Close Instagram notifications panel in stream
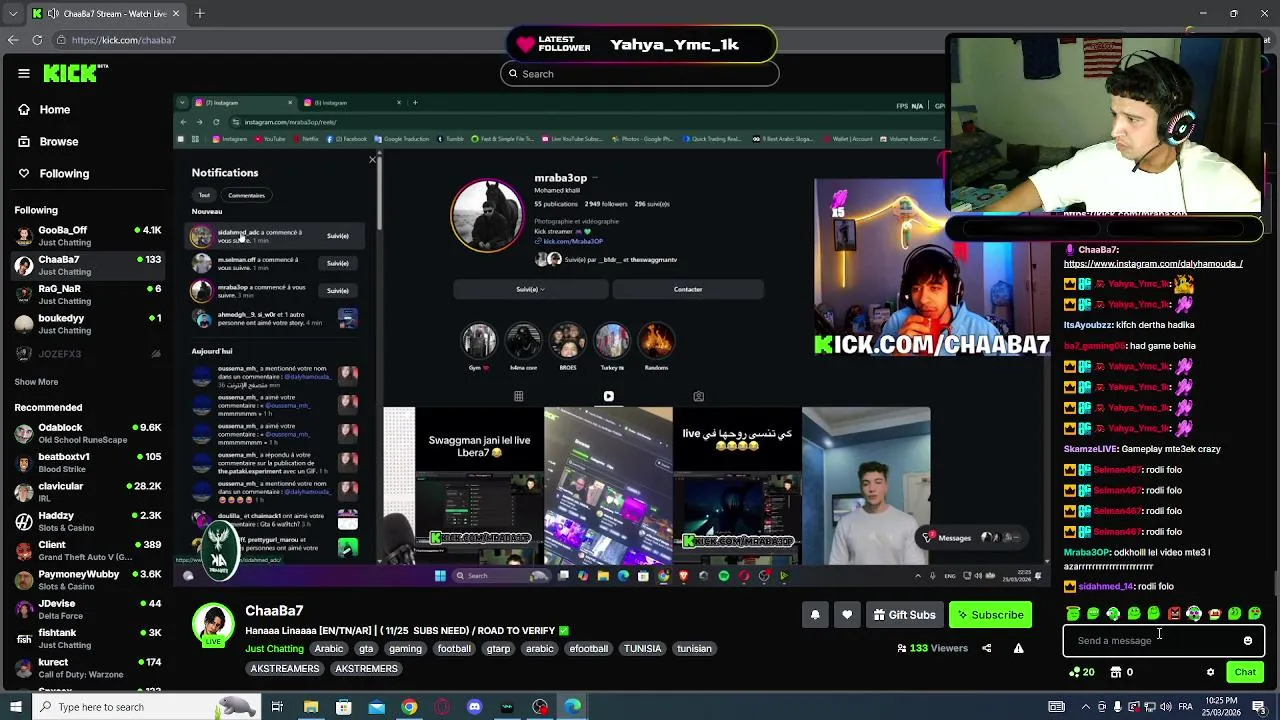 click(372, 160)
